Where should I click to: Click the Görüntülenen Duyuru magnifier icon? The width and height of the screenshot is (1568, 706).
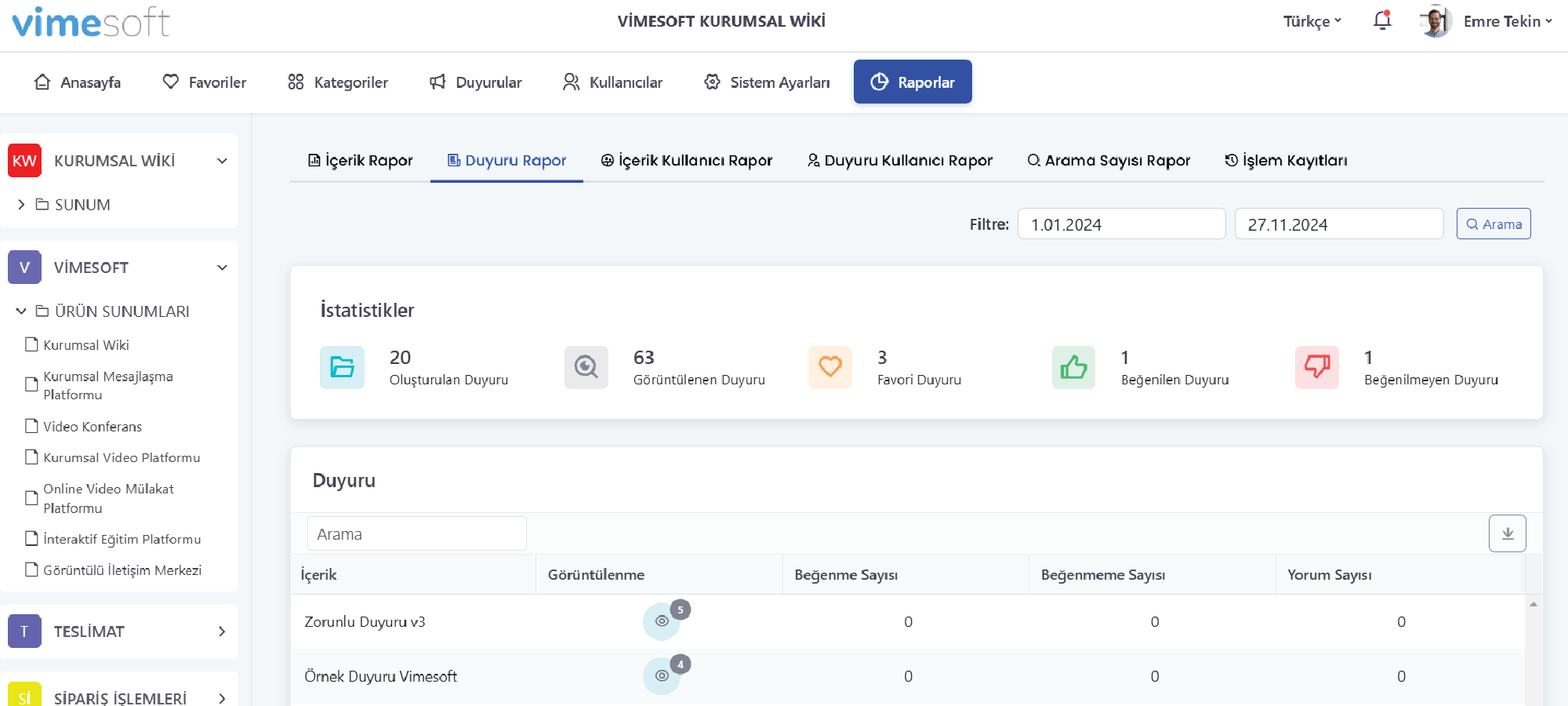pos(586,367)
